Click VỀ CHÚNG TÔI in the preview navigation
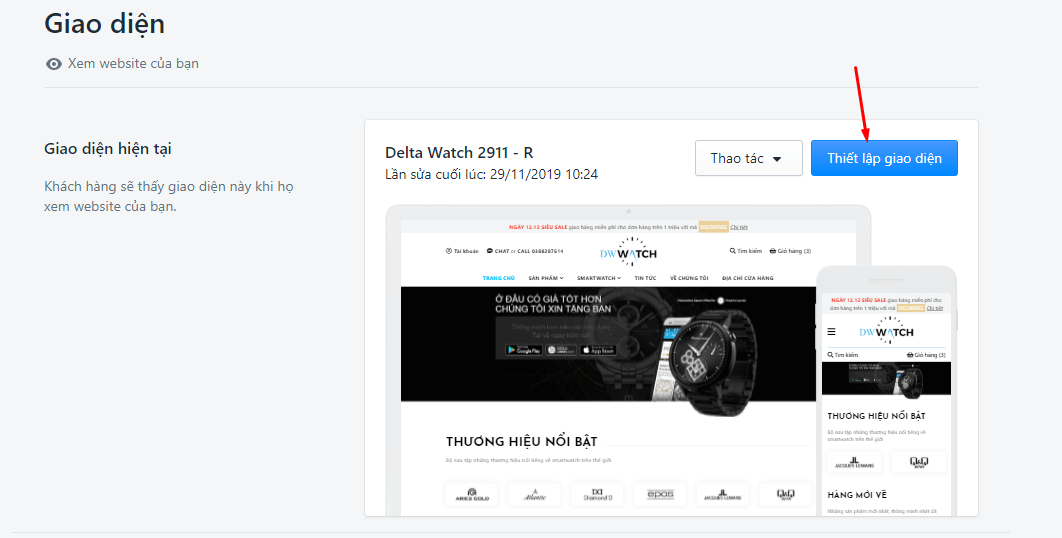The height and width of the screenshot is (538, 1062). coord(689,278)
